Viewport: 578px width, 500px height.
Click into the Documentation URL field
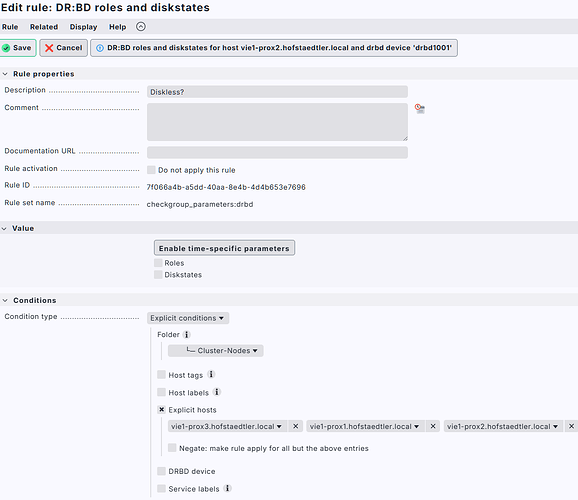coord(277,152)
